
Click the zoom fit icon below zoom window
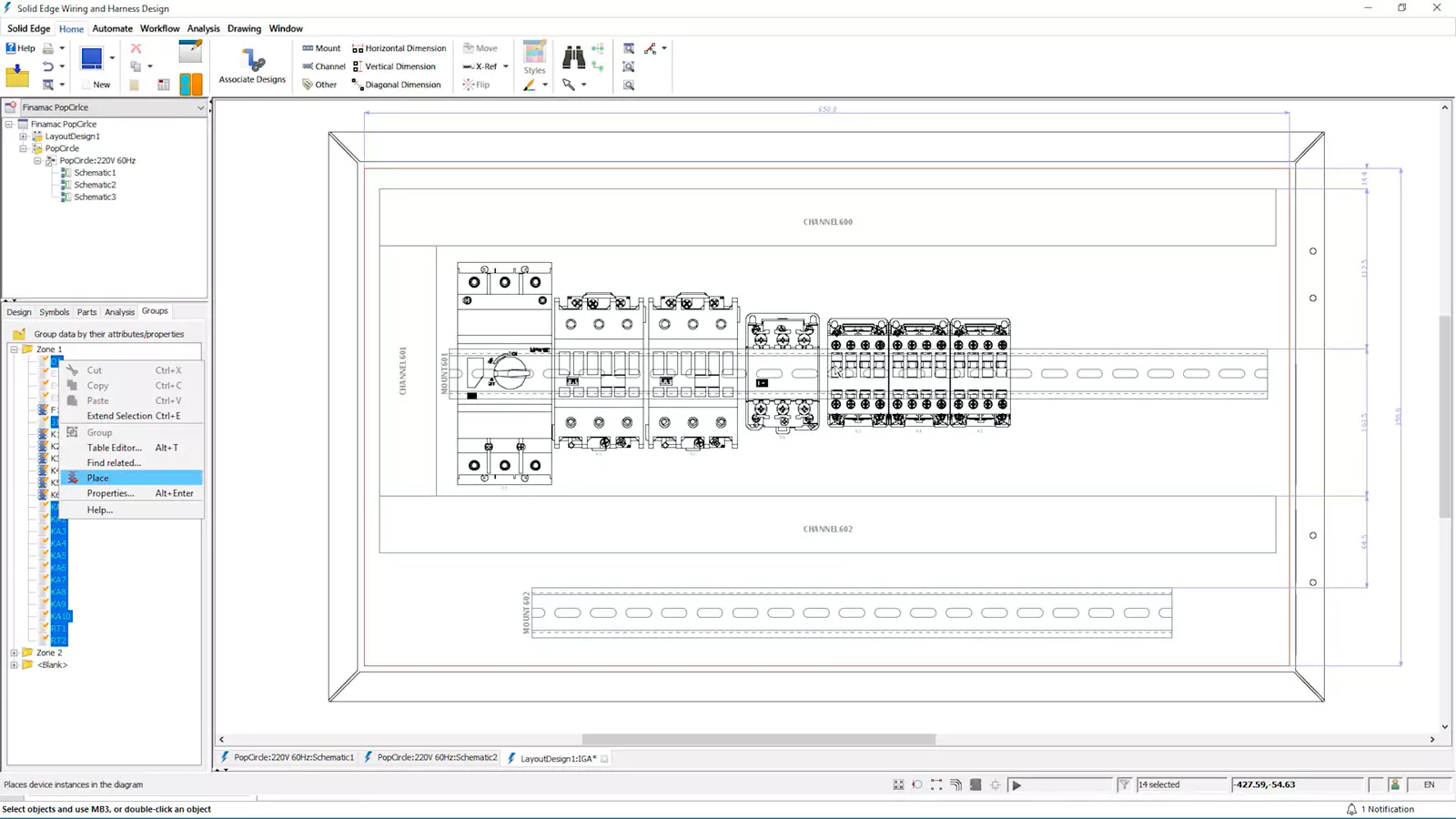pyautogui.click(x=629, y=66)
